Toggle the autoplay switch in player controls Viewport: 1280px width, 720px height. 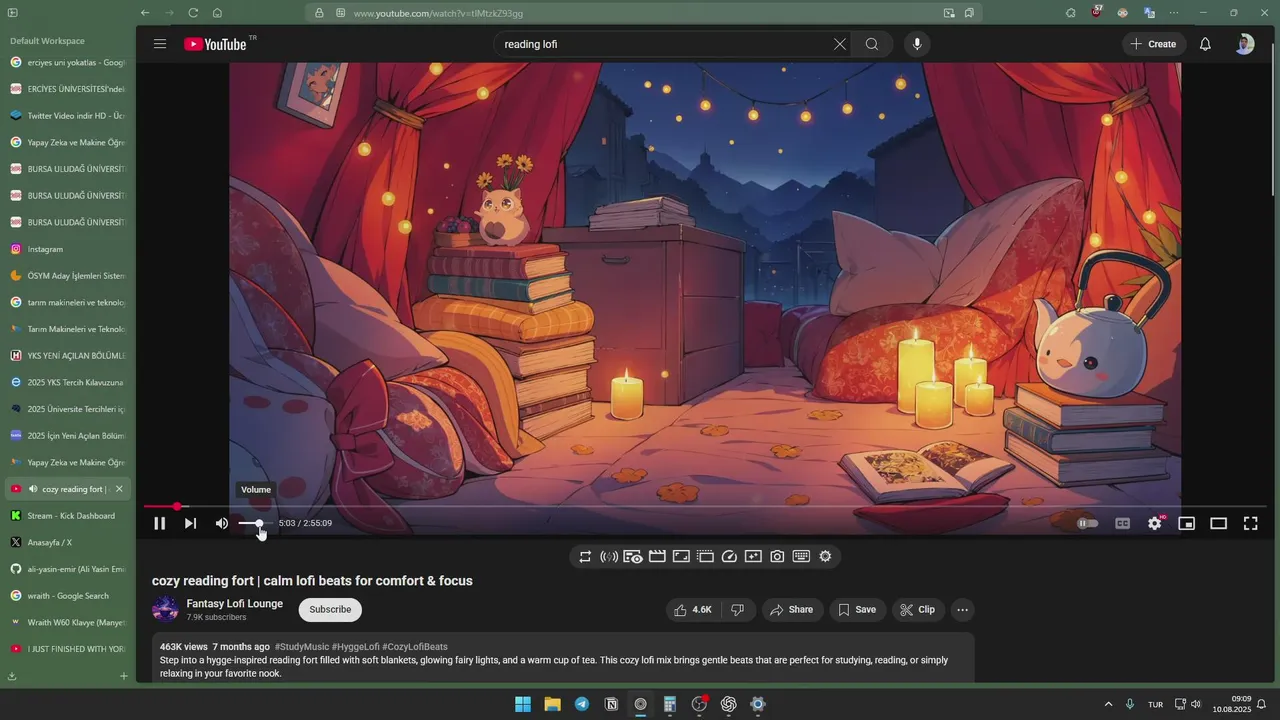[x=1088, y=523]
